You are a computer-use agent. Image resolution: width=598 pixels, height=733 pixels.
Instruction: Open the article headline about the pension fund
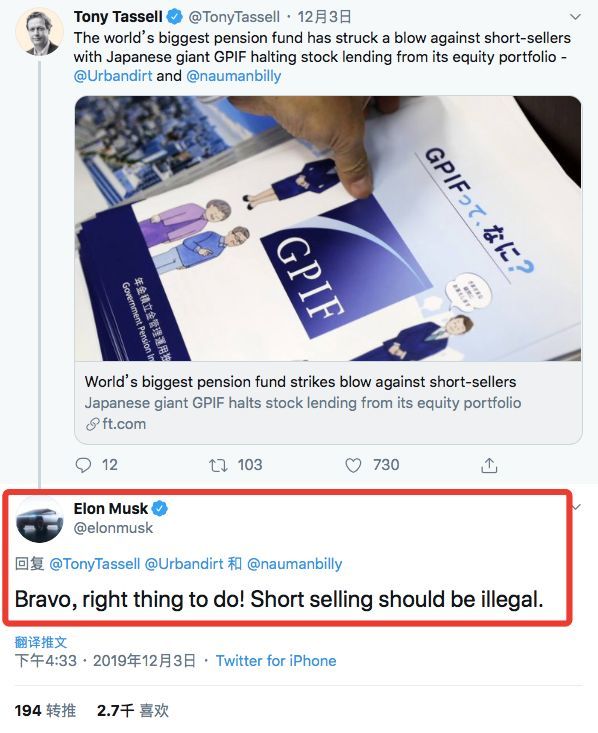pos(300,382)
